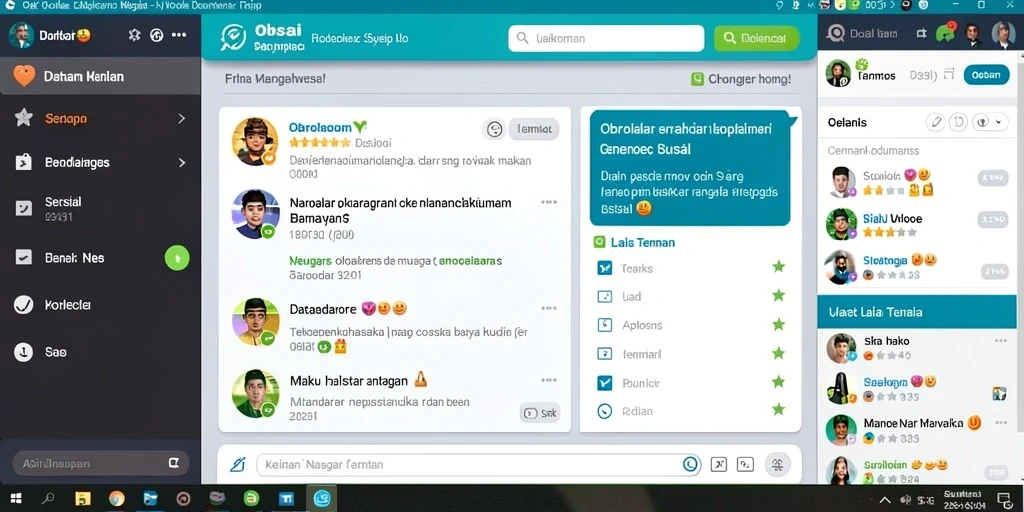Screen dimensions: 1024x512
Task: Toggle the Aplosns checkbox
Action: click(605, 325)
